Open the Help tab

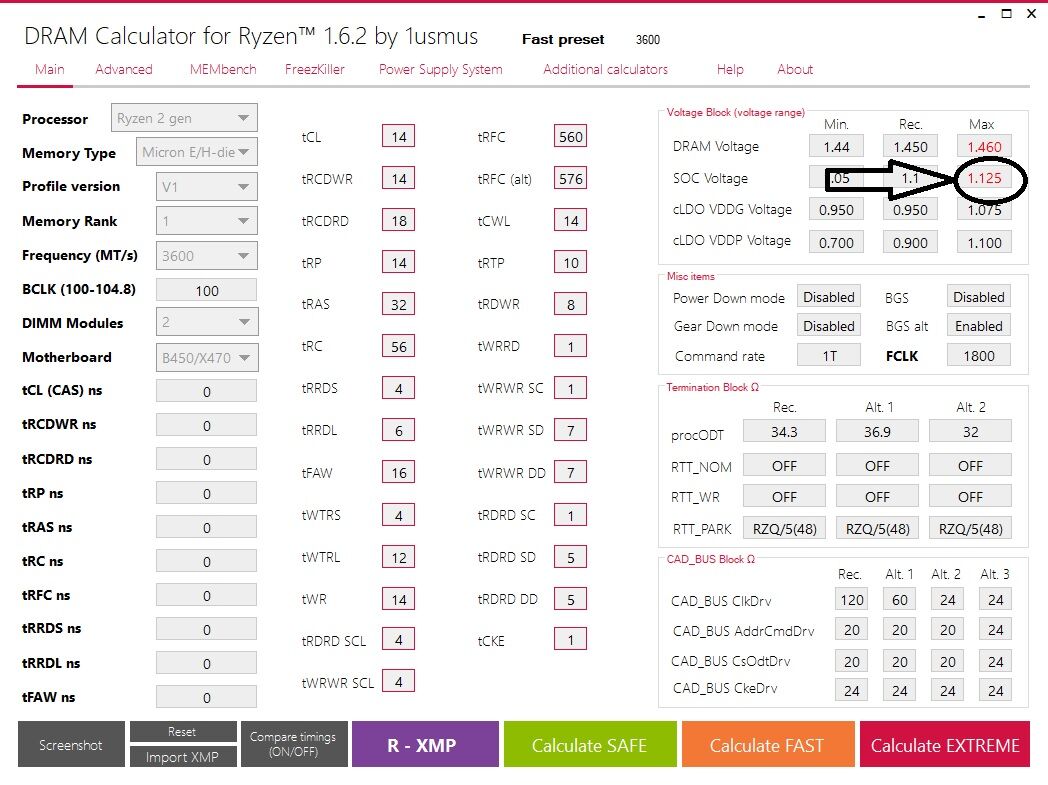tap(730, 69)
